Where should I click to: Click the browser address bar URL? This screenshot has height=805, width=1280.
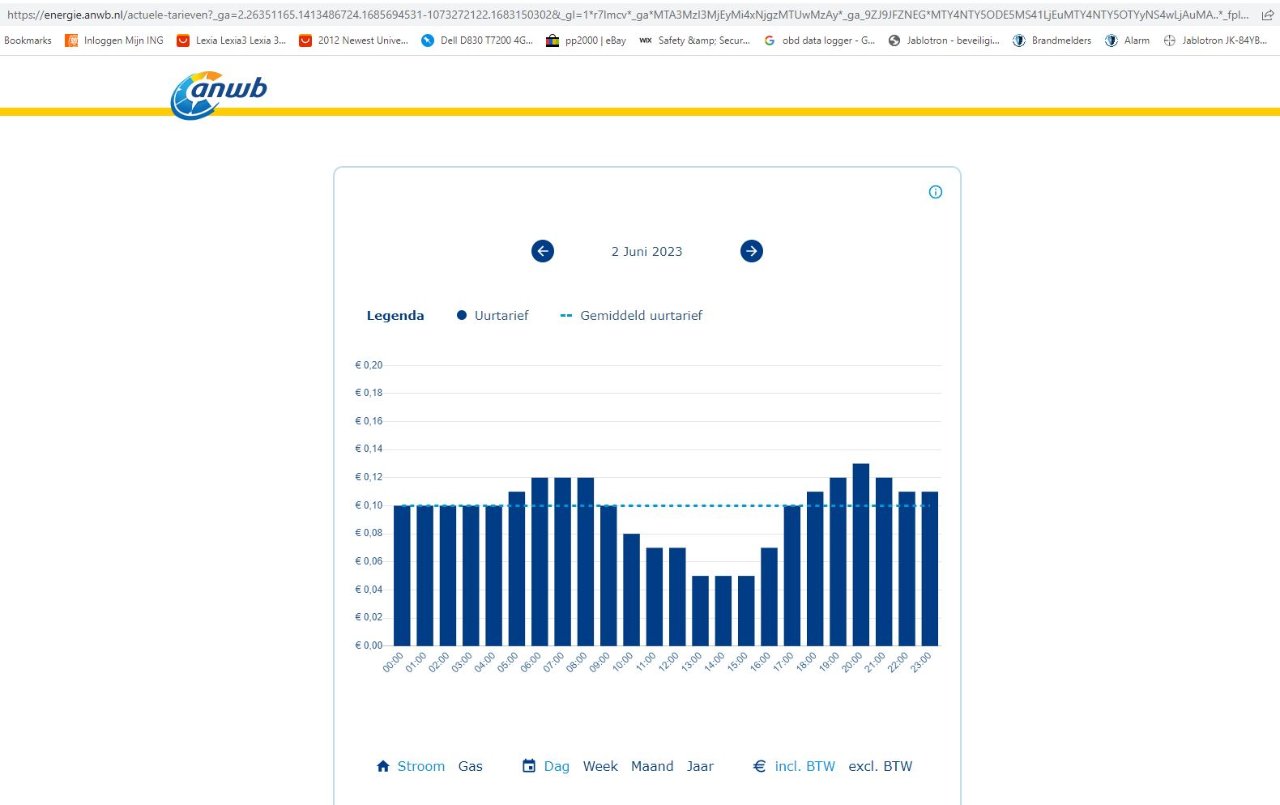tap(628, 15)
